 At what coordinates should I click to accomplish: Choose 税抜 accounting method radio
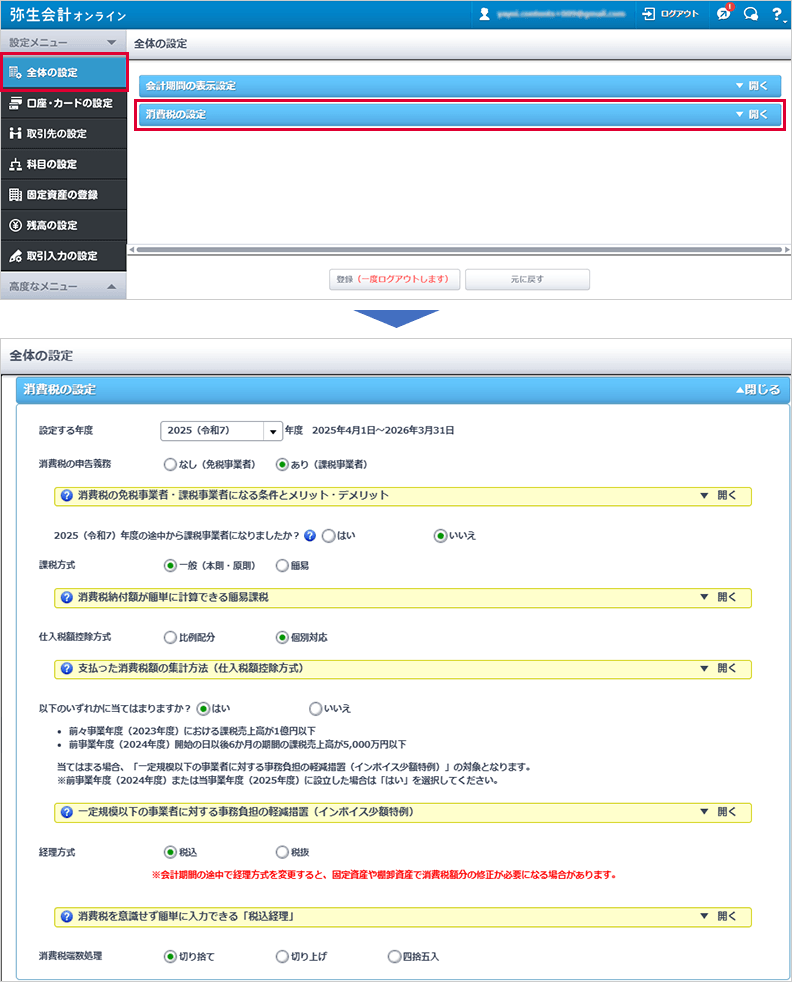pyautogui.click(x=282, y=852)
